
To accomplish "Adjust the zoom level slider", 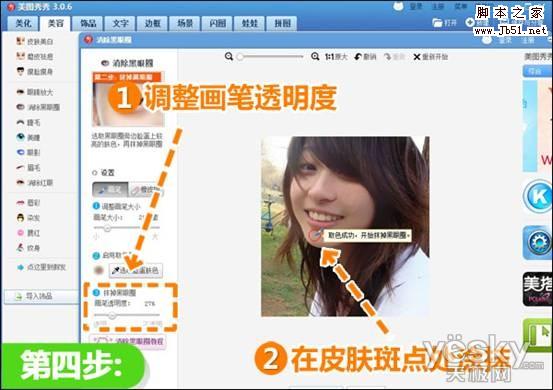I will coord(271,56).
